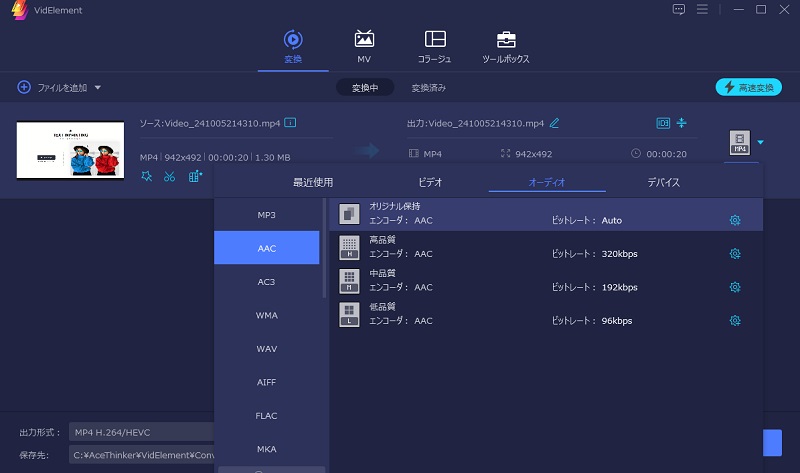Select the オリジナル保持 preset icon
This screenshot has height=473, width=800.
click(x=349, y=214)
